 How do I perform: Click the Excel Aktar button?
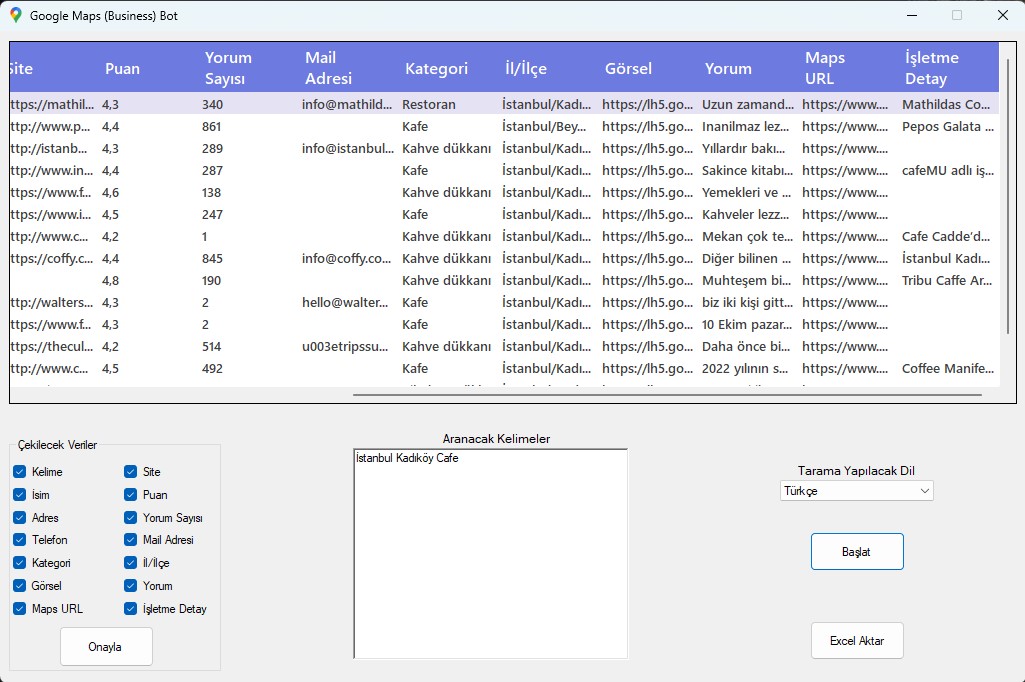[857, 641]
